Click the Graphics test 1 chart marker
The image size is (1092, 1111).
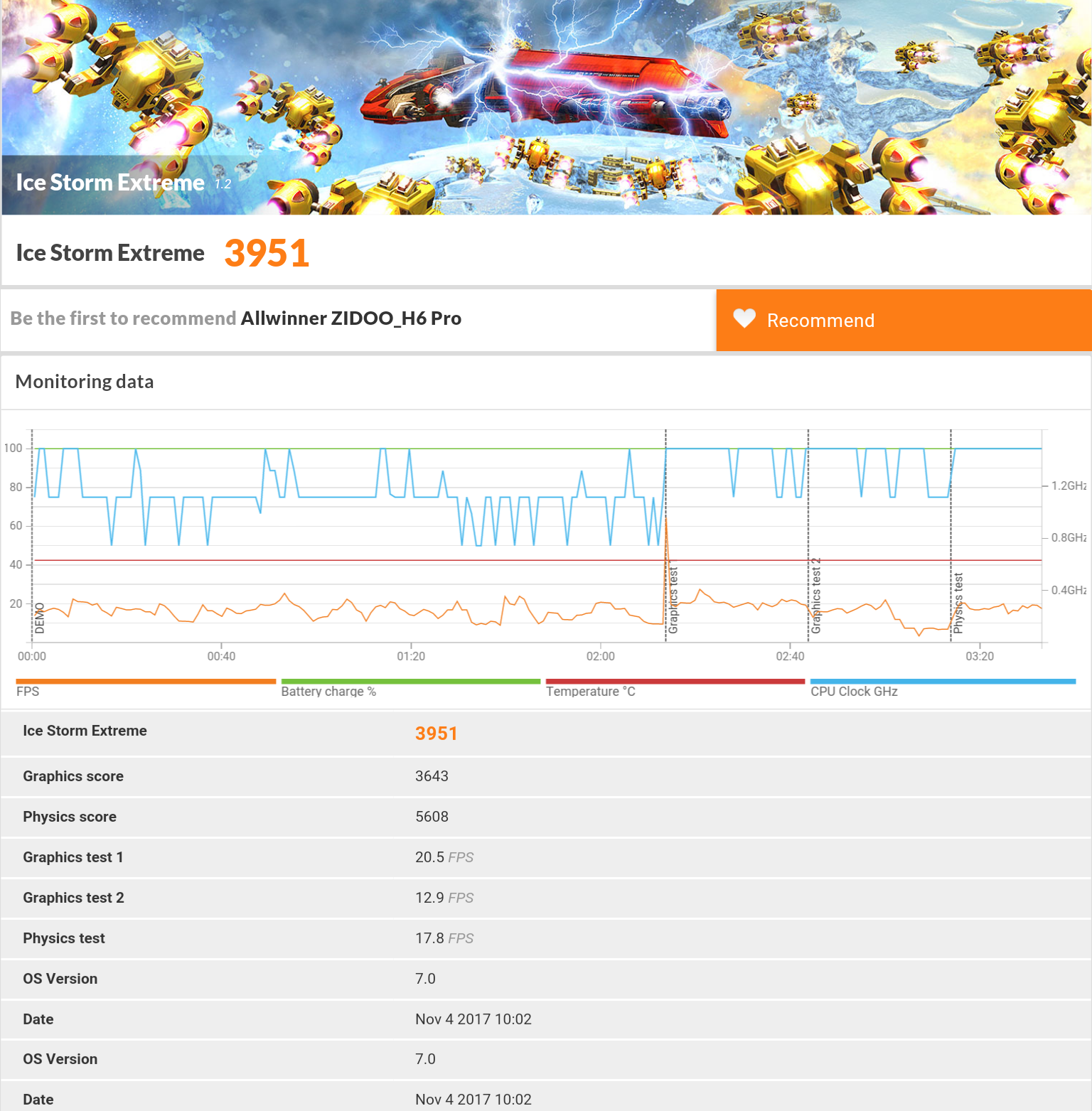click(x=673, y=600)
